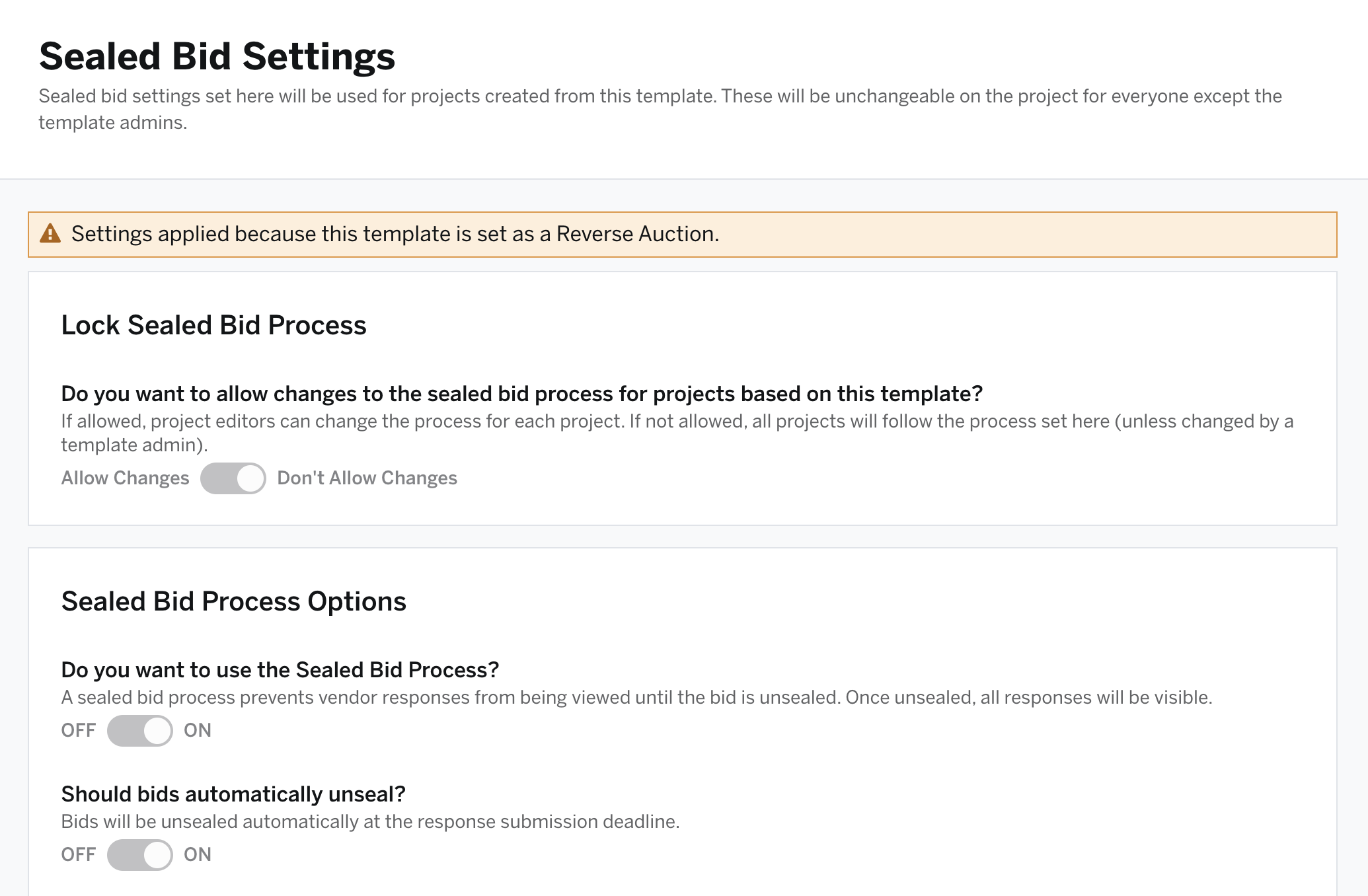Click ON beside the Sealed Bid Process toggle
Viewport: 1368px width, 896px height.
point(198,730)
